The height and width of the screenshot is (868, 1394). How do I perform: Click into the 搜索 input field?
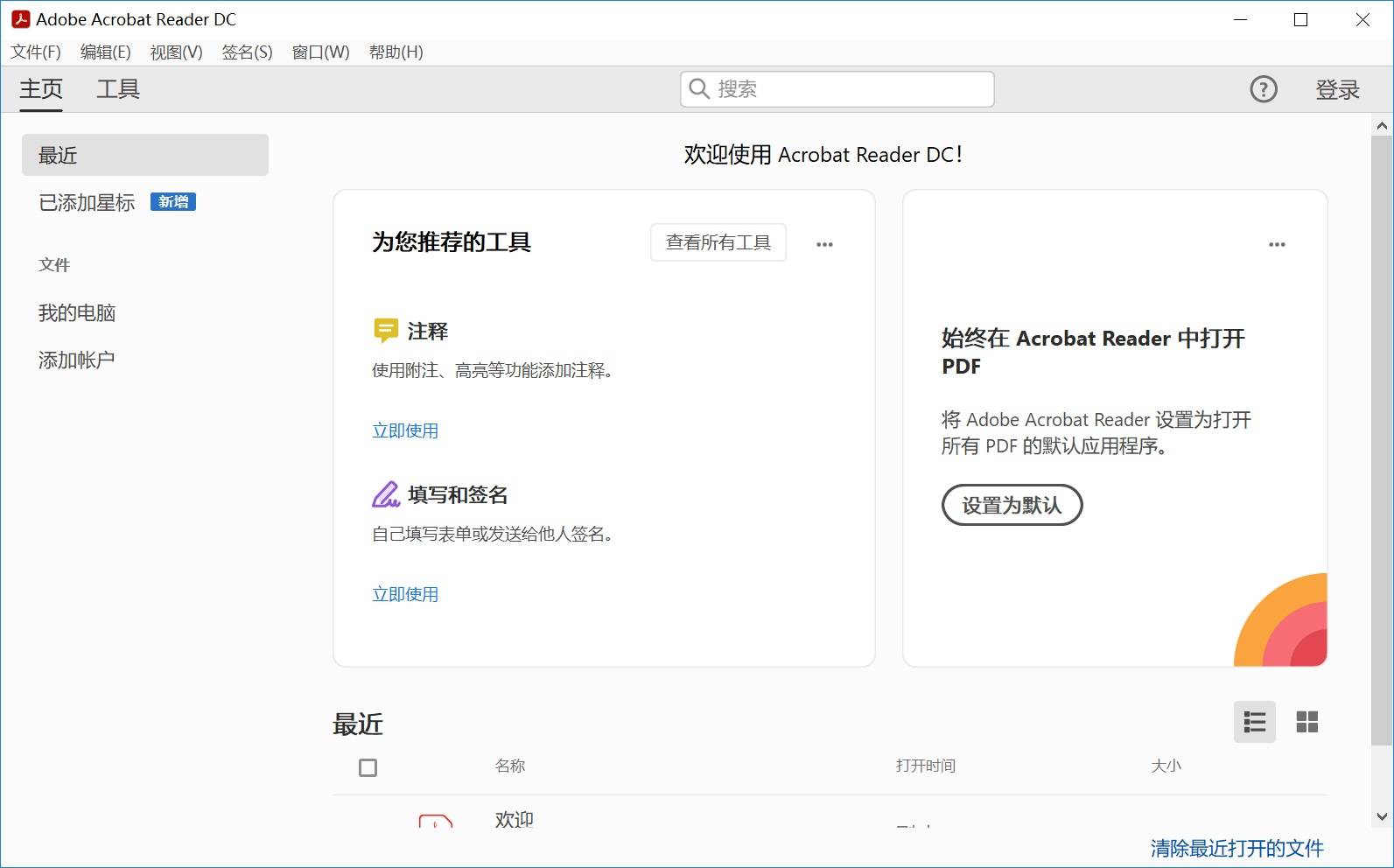pos(849,89)
